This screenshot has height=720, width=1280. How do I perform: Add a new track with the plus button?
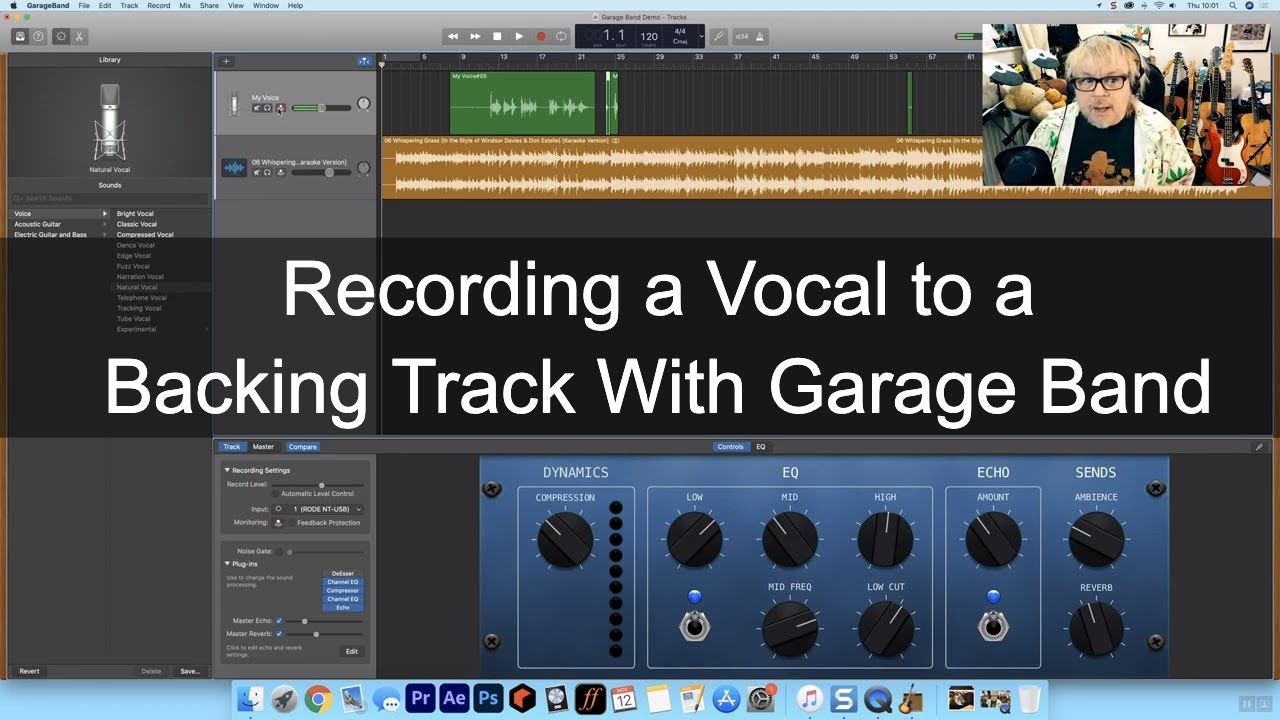(226, 61)
